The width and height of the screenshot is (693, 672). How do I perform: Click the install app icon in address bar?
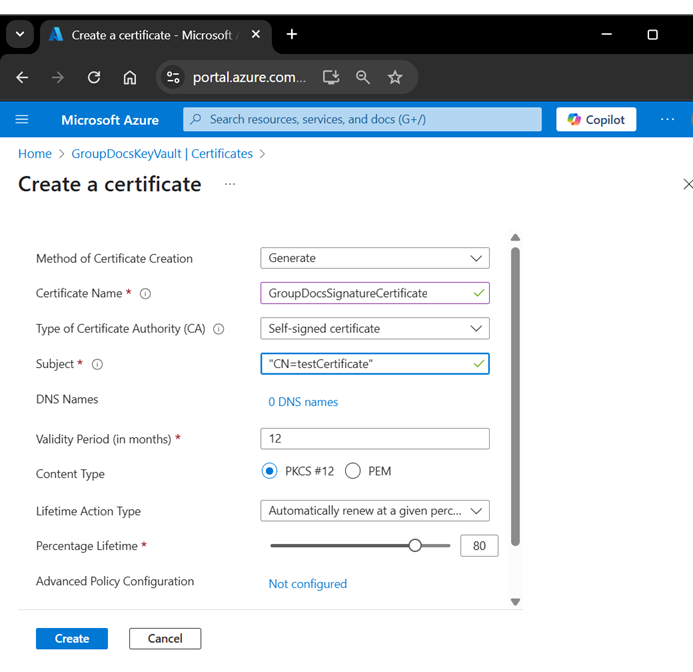coord(331,77)
